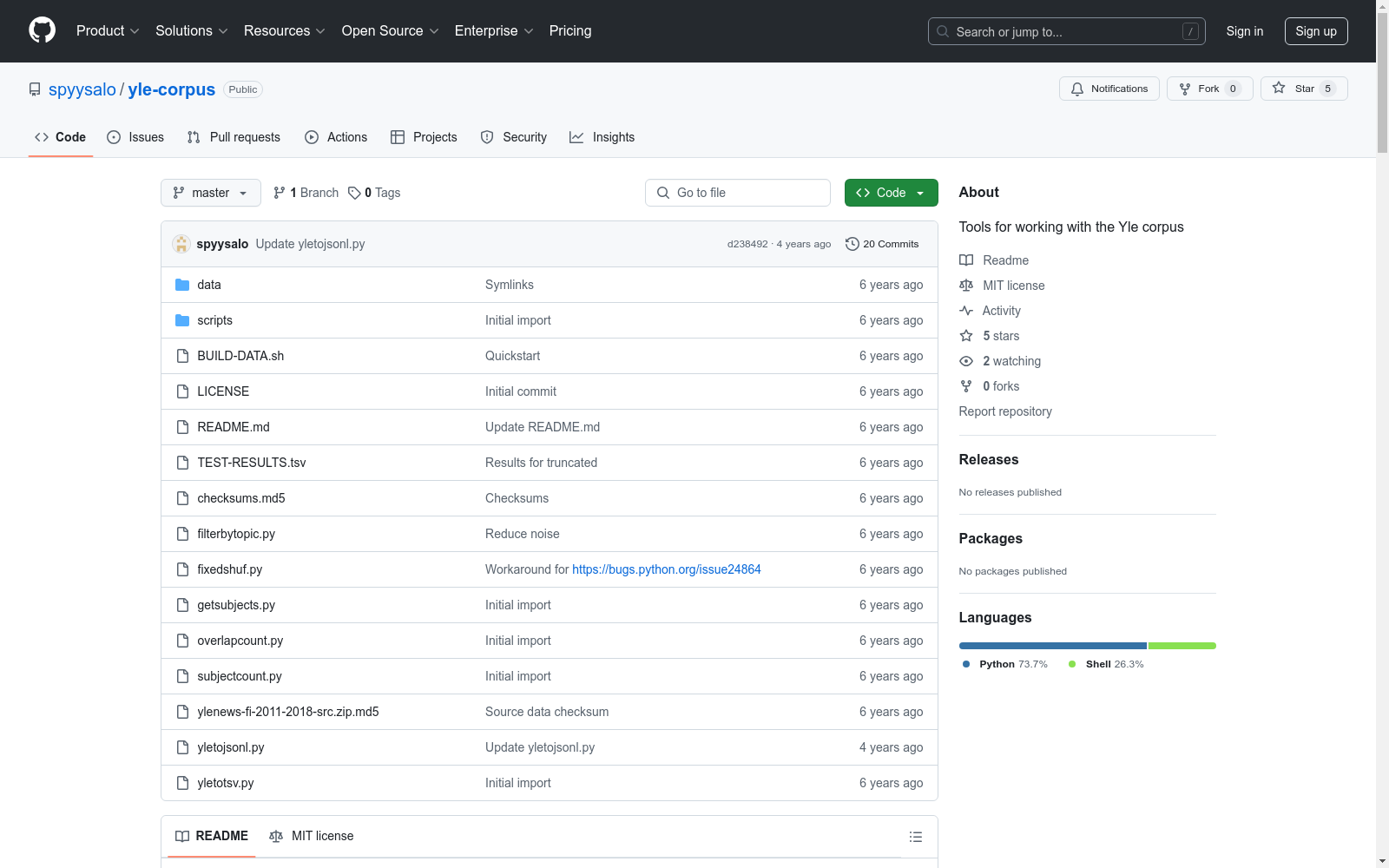
Task: Open the yle-corpus repository link
Action: [x=172, y=89]
